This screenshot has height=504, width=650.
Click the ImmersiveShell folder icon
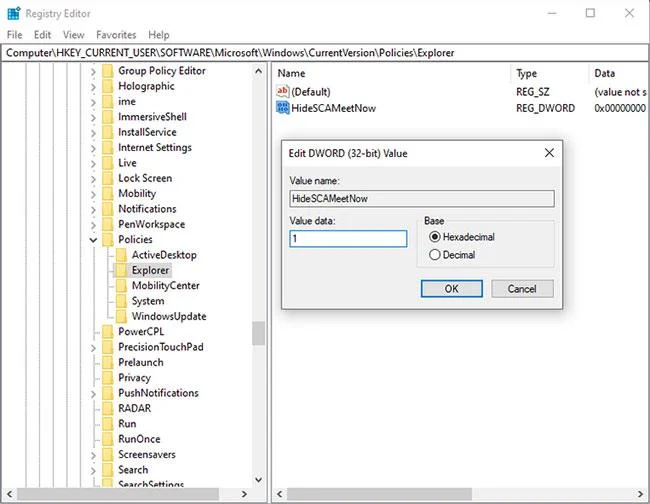[108, 117]
